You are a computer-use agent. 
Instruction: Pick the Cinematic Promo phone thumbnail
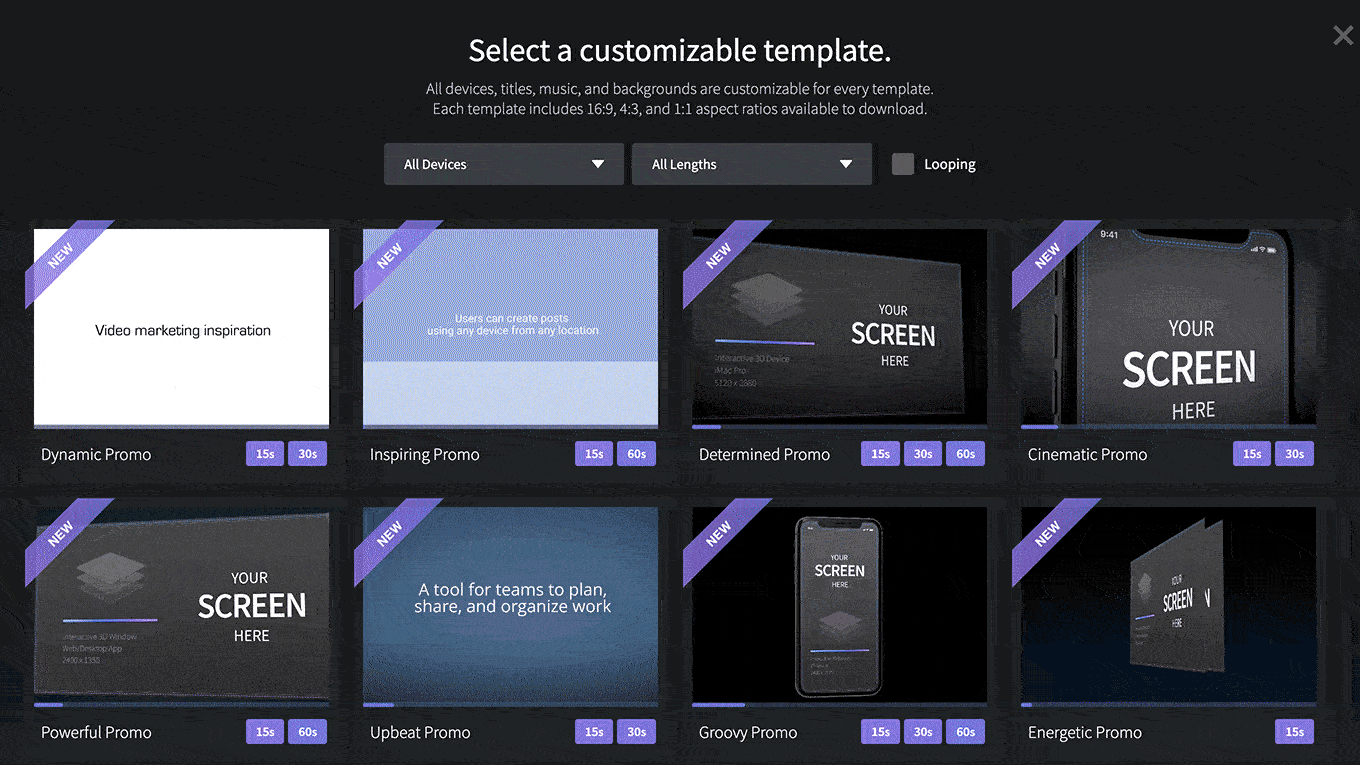pyautogui.click(x=1168, y=328)
